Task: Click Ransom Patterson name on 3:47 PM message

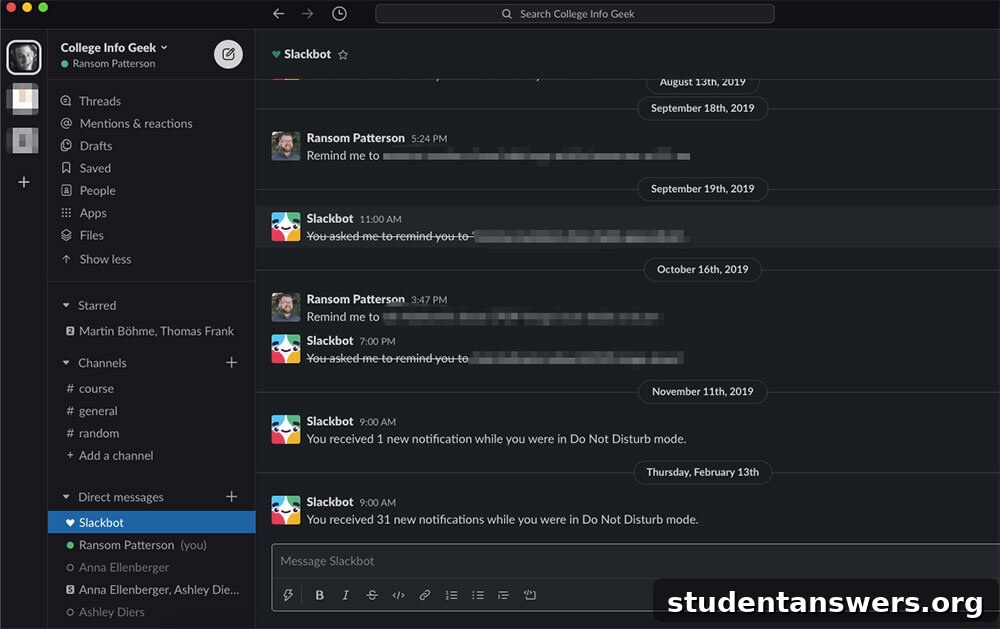Action: pyautogui.click(x=355, y=299)
